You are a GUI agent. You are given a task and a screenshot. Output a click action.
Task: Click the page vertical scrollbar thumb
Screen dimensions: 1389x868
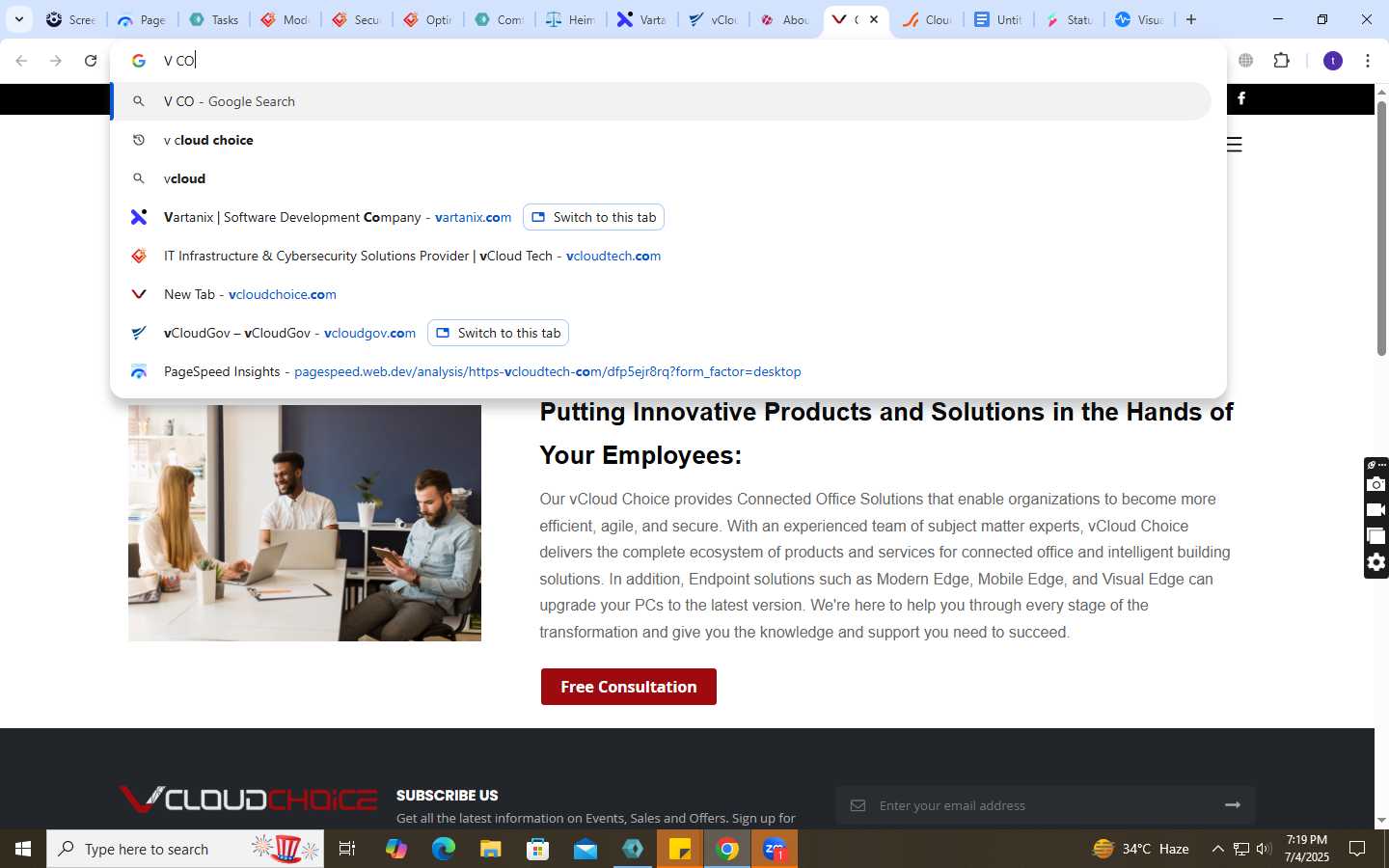pyautogui.click(x=1381, y=228)
